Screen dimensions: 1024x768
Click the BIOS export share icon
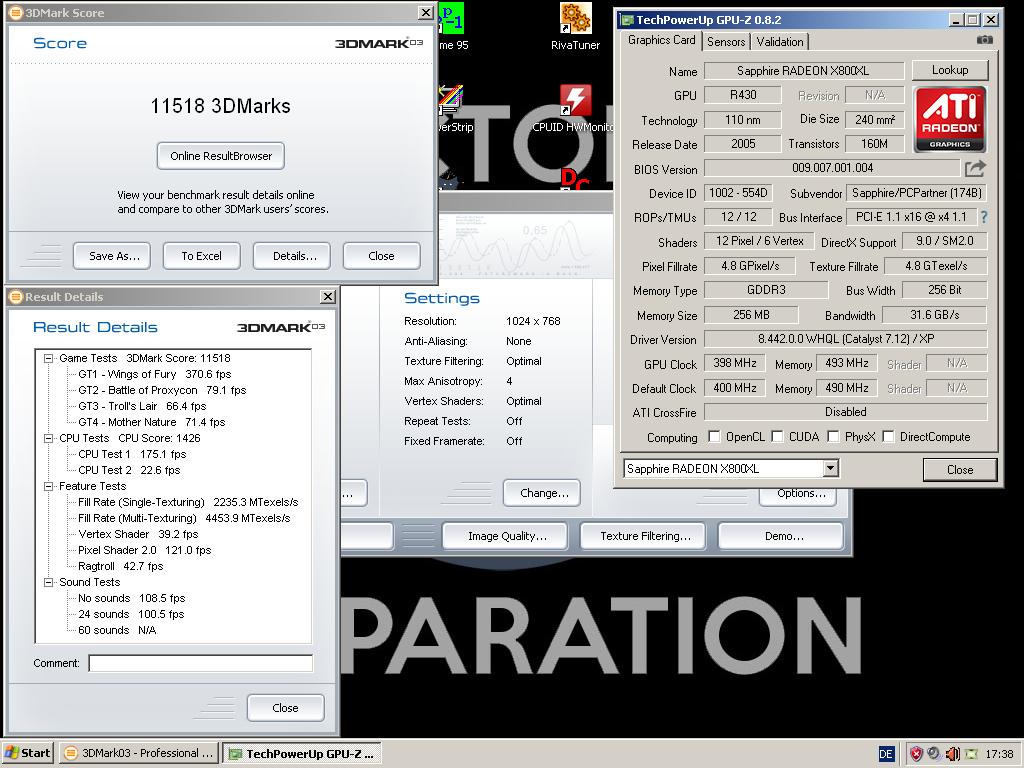tap(974, 168)
